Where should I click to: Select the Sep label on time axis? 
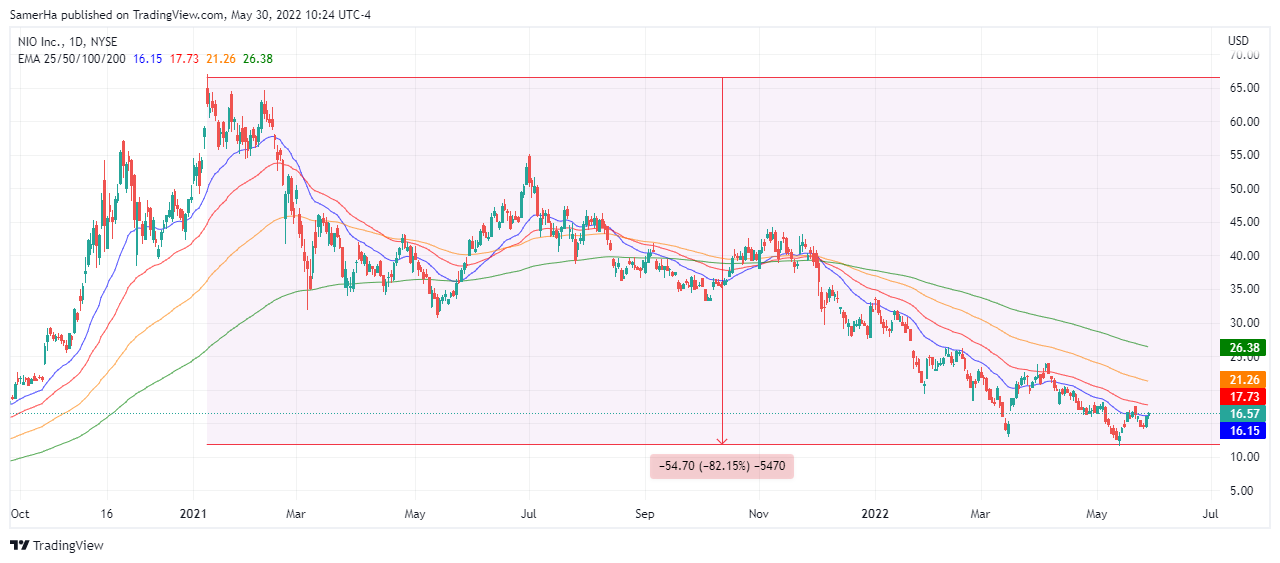[x=645, y=515]
